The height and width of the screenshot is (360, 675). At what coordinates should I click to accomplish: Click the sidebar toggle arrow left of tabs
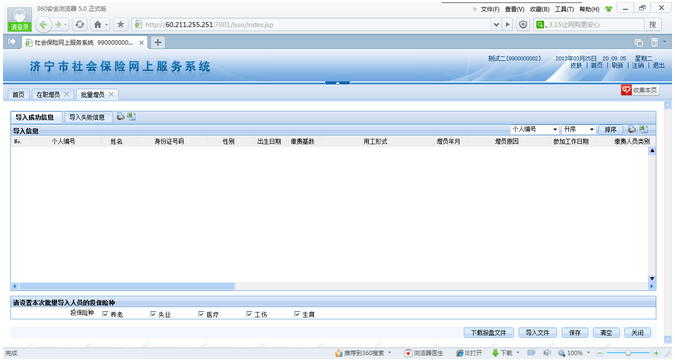pos(12,42)
